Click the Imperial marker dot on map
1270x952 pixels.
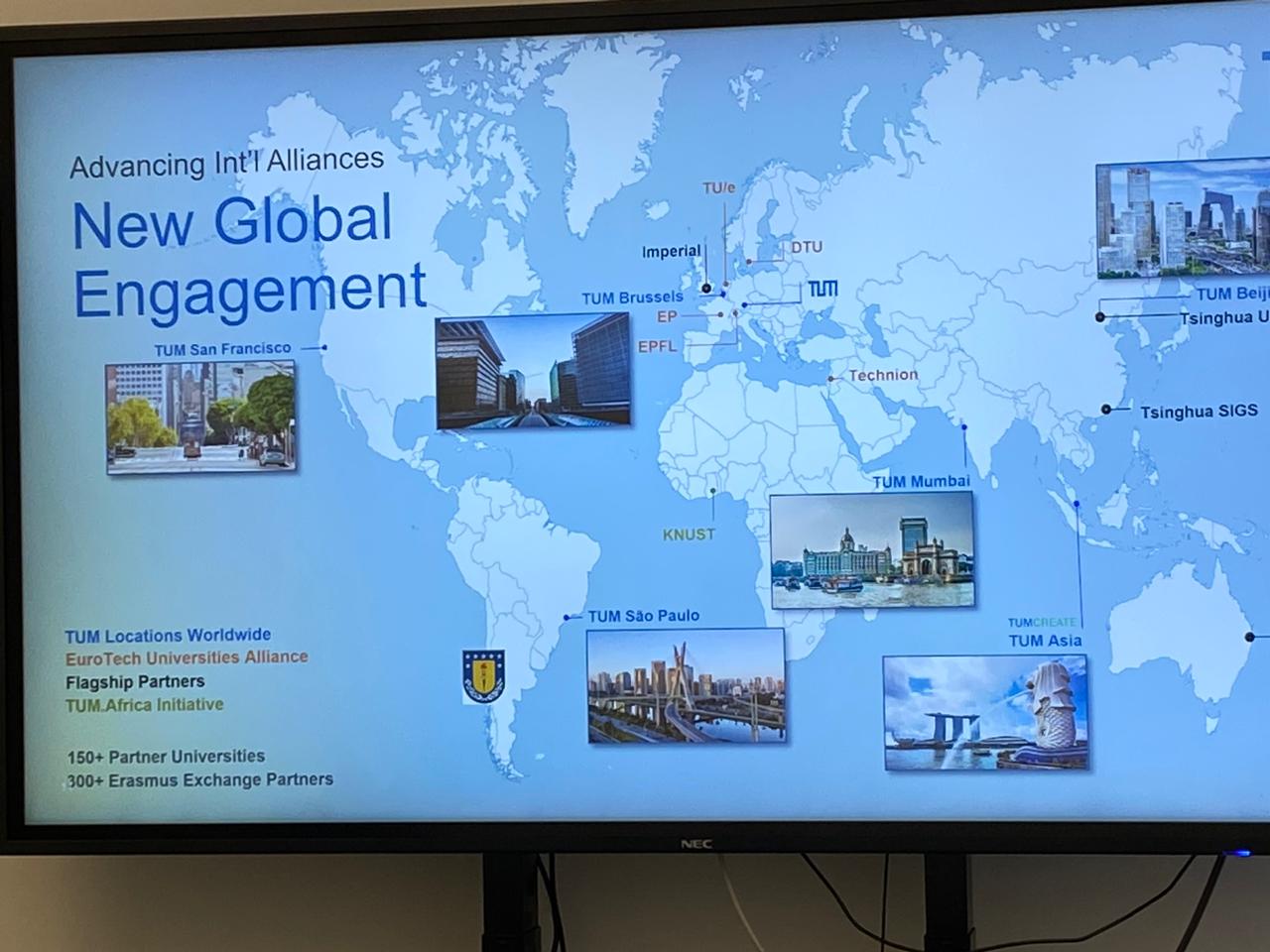point(706,289)
